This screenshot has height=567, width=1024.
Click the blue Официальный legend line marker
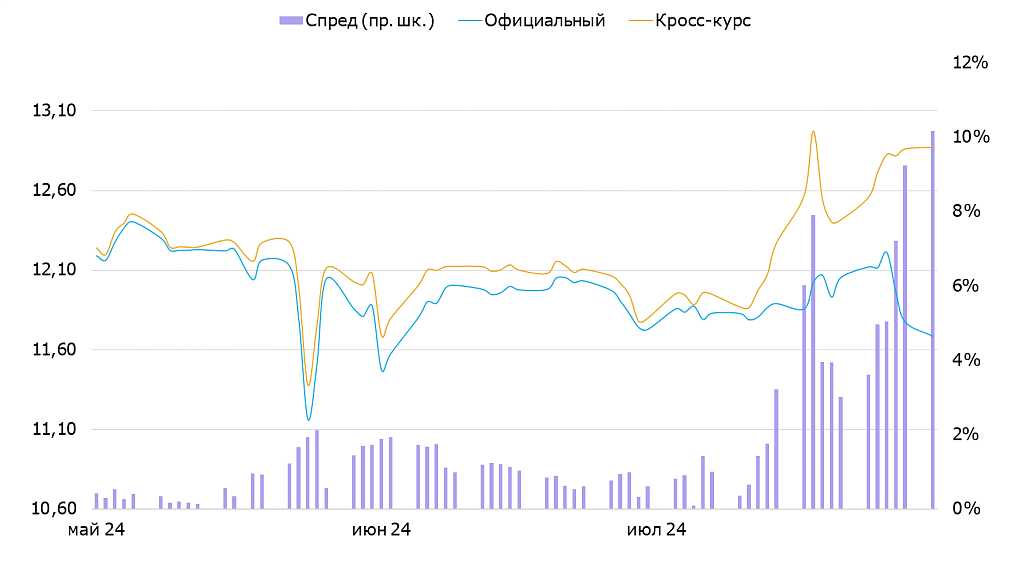coord(468,20)
